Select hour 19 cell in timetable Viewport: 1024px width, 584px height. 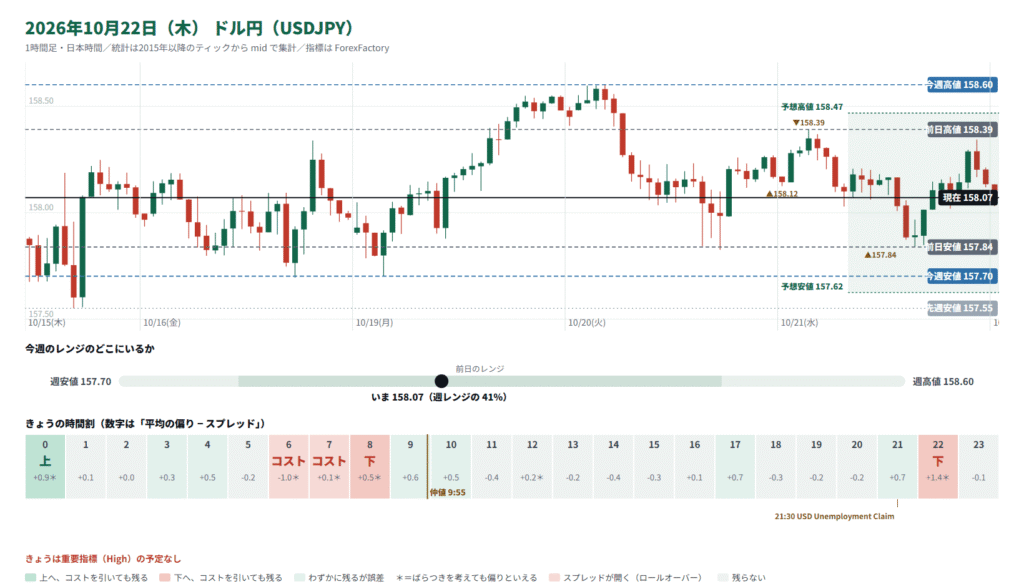[816, 466]
